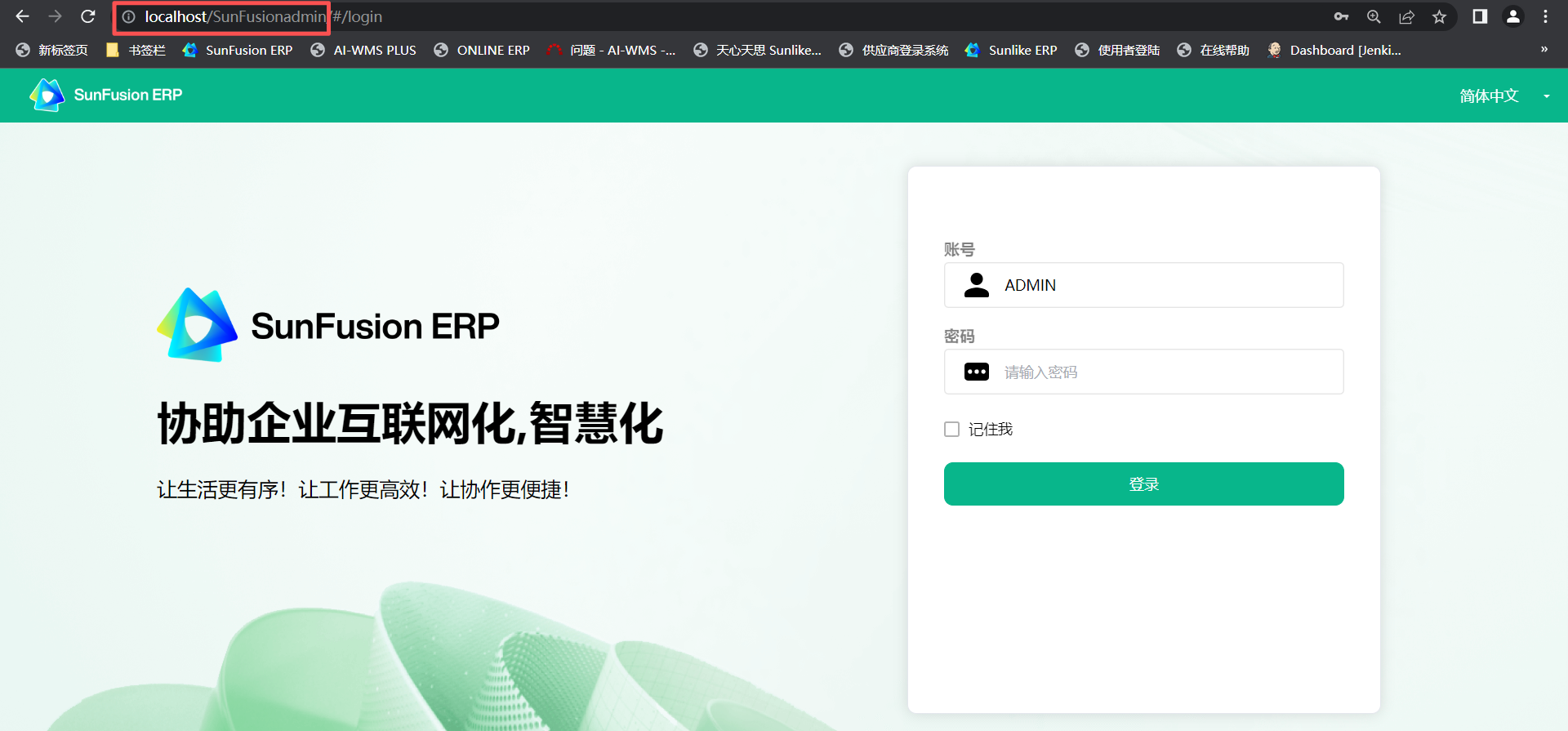The width and height of the screenshot is (1568, 731).
Task: Open saved passwords key icon
Action: pyautogui.click(x=1341, y=16)
